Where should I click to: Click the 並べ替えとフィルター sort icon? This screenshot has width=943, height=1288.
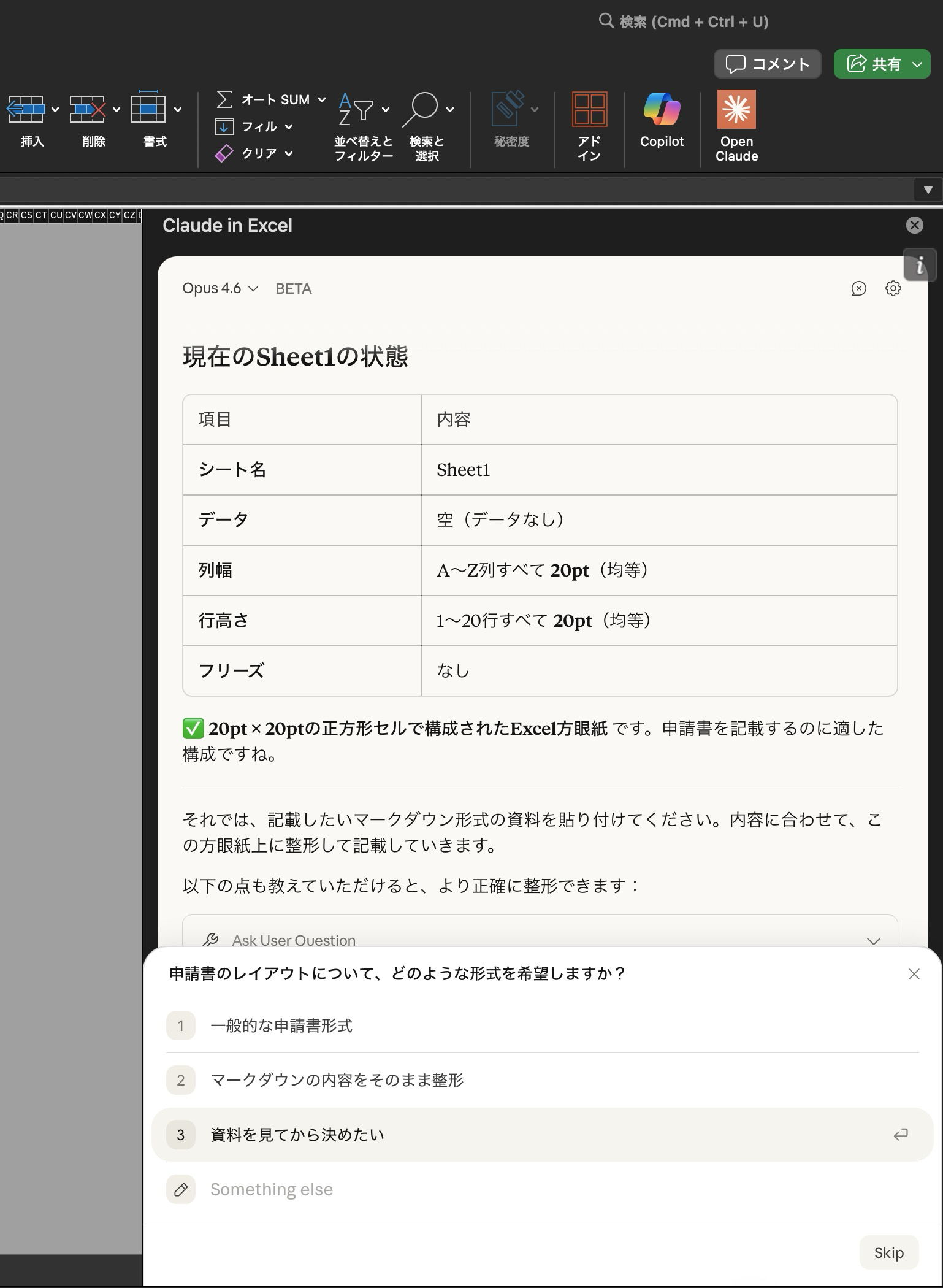[x=356, y=109]
